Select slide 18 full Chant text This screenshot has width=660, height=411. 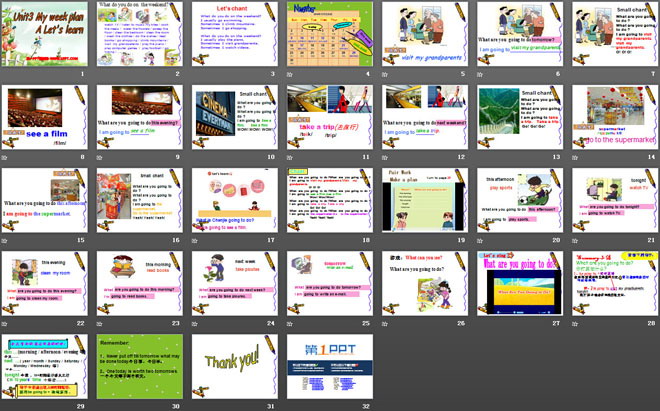[x=330, y=200]
